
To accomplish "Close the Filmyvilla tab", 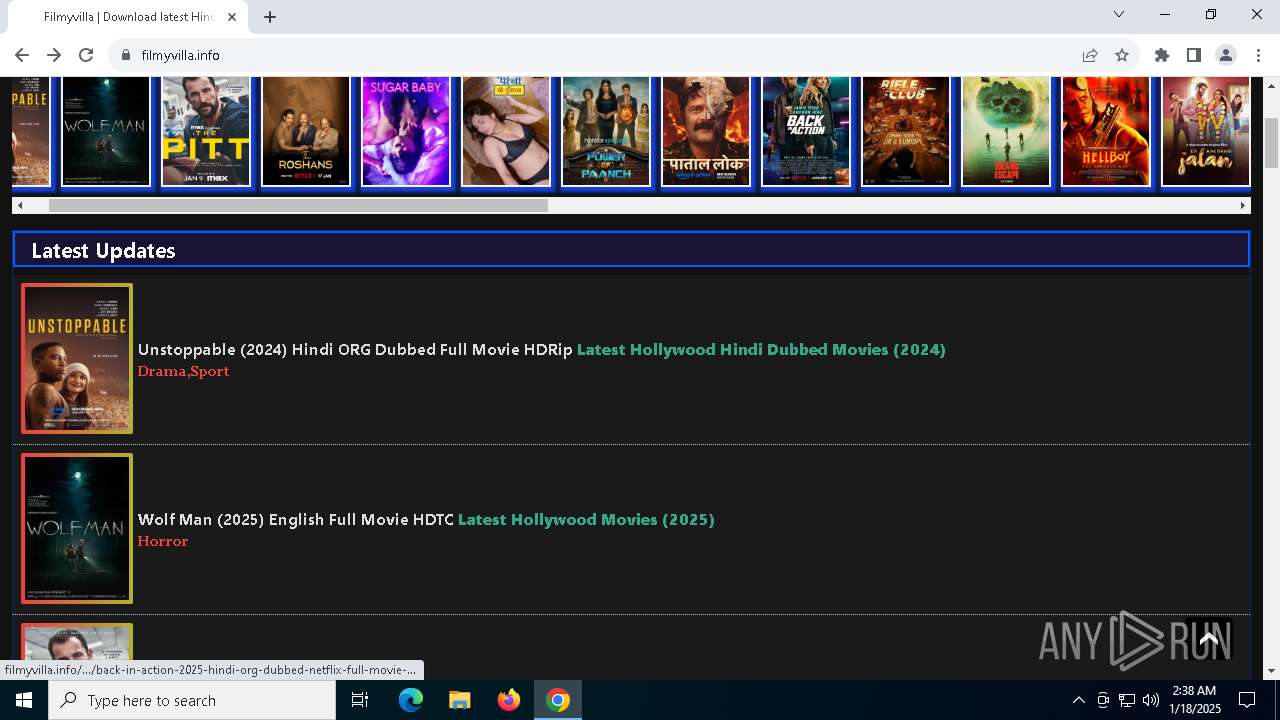I will pyautogui.click(x=232, y=17).
